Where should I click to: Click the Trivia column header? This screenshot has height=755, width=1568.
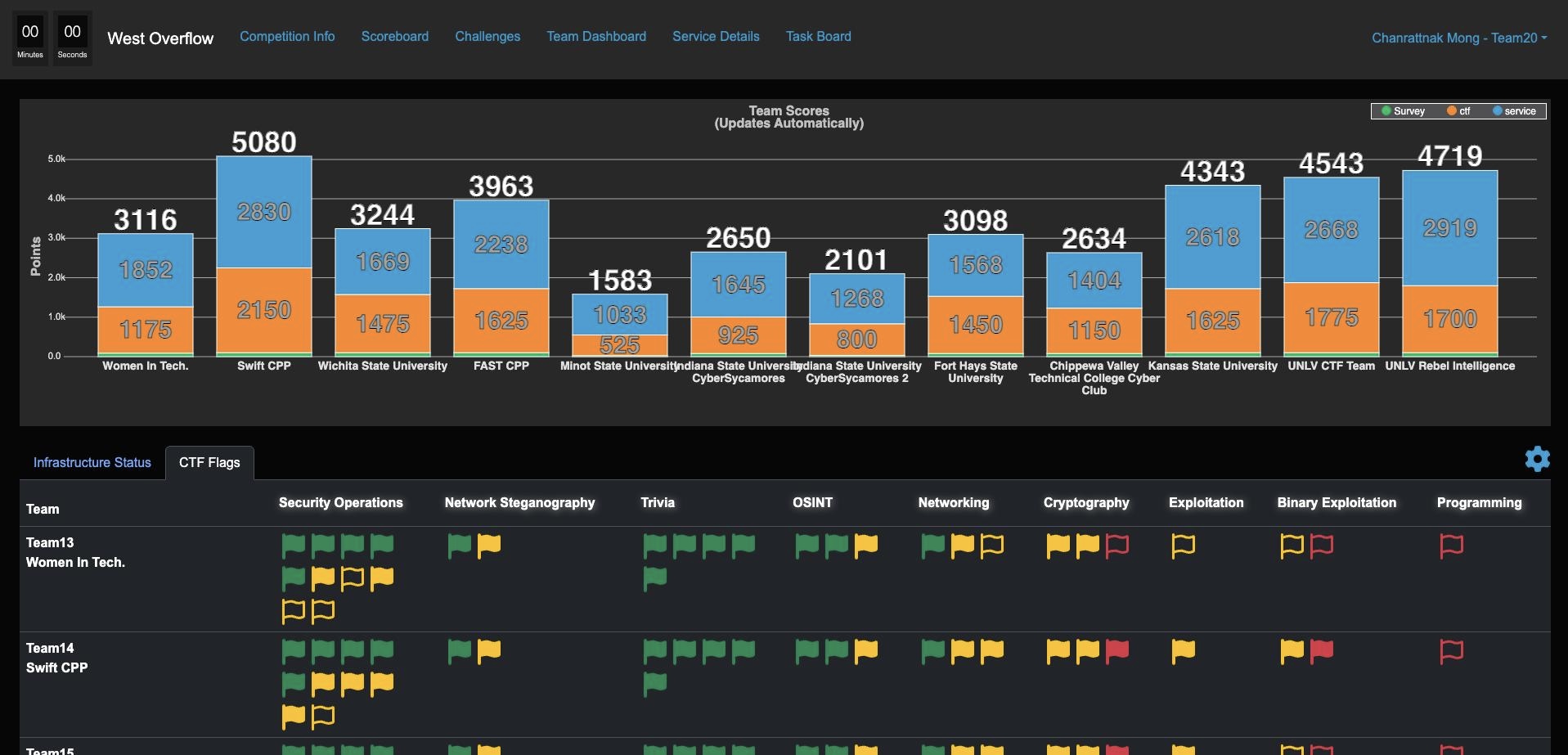coord(658,502)
